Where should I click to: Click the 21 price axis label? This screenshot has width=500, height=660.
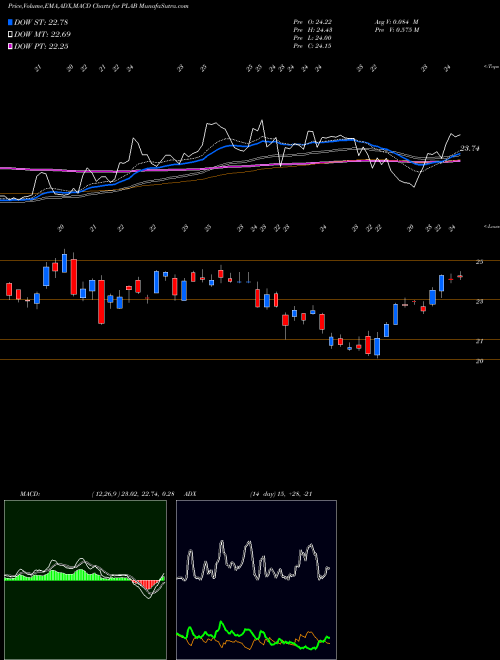click(479, 341)
